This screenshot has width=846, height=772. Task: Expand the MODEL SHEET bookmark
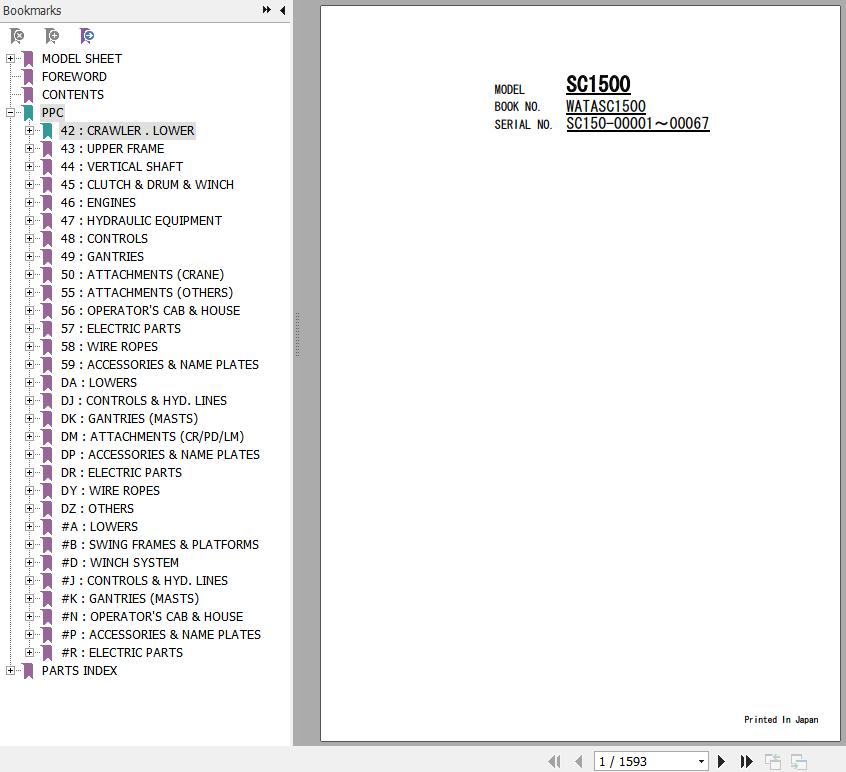10,58
